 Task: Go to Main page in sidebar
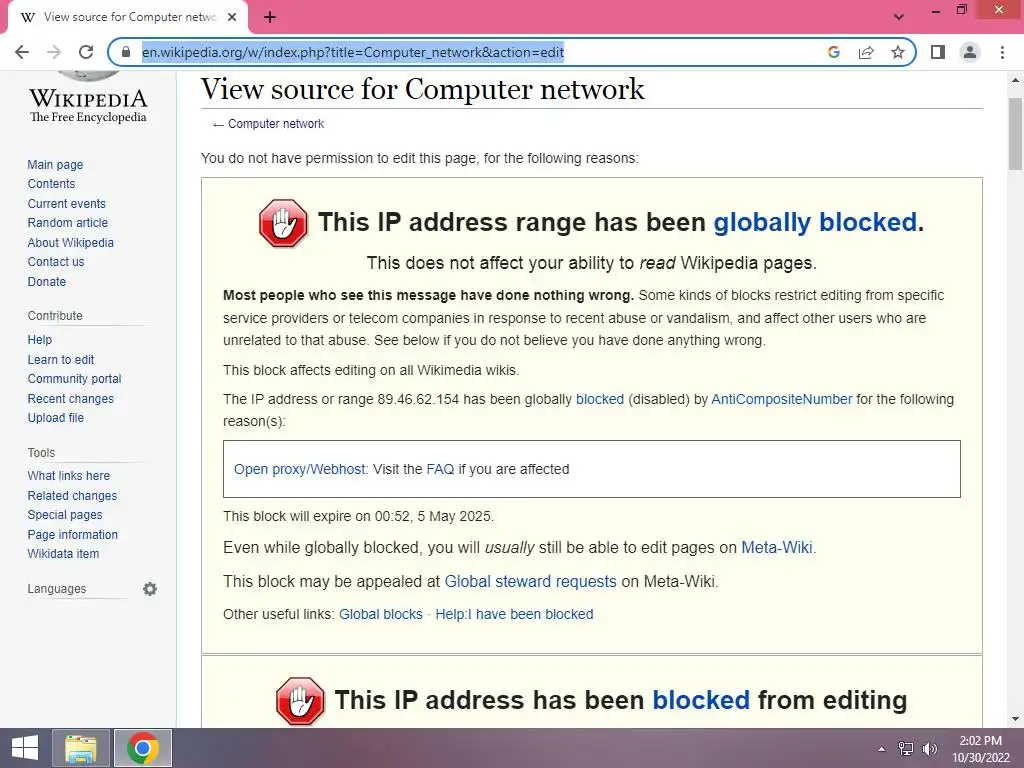(x=56, y=165)
